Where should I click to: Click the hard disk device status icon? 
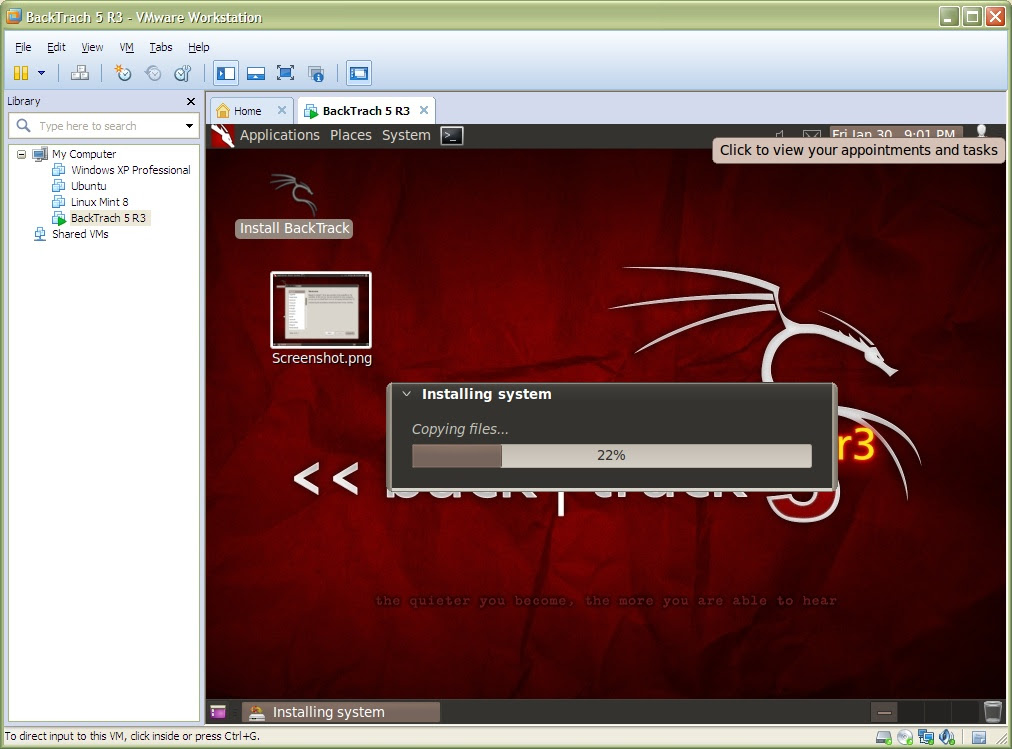[884, 737]
